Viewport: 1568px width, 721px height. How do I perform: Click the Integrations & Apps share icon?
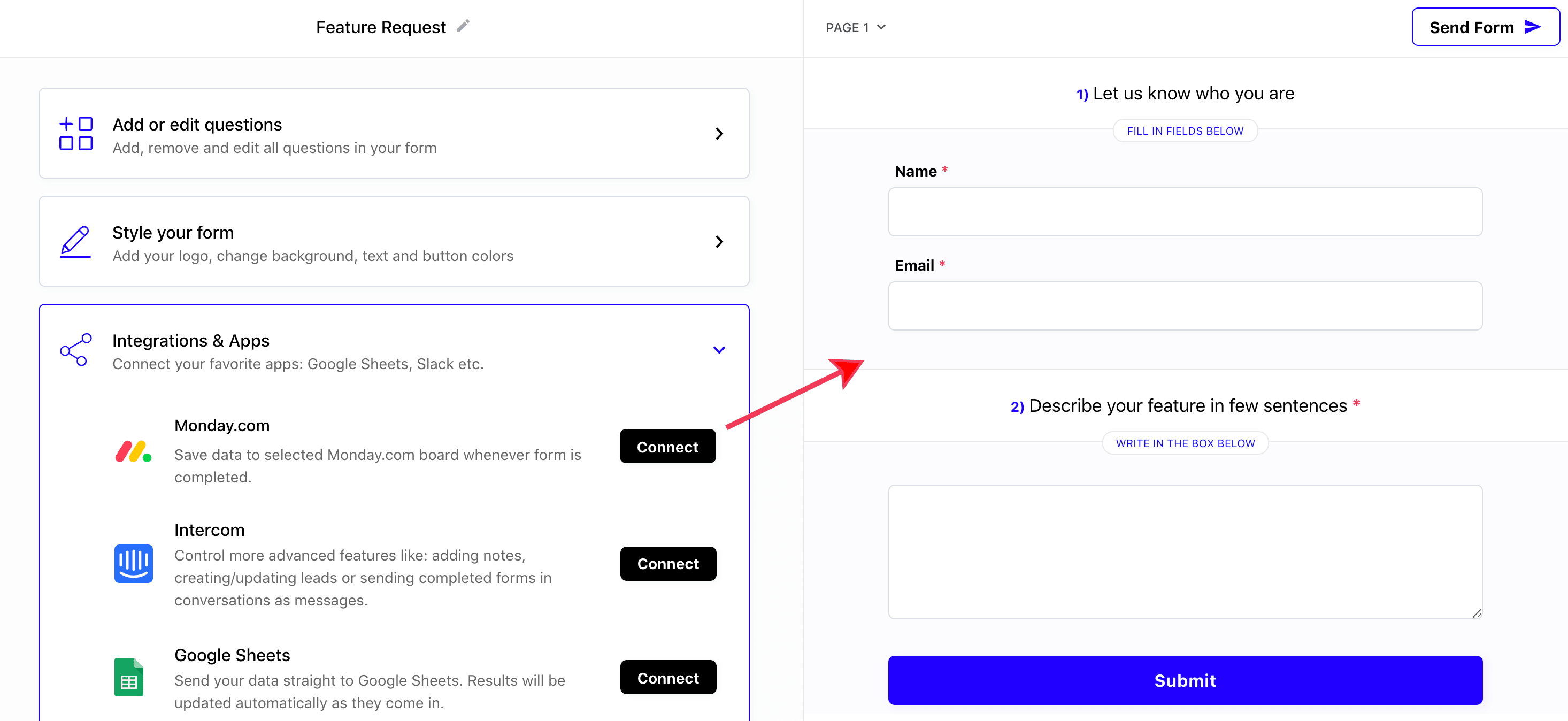click(x=75, y=350)
